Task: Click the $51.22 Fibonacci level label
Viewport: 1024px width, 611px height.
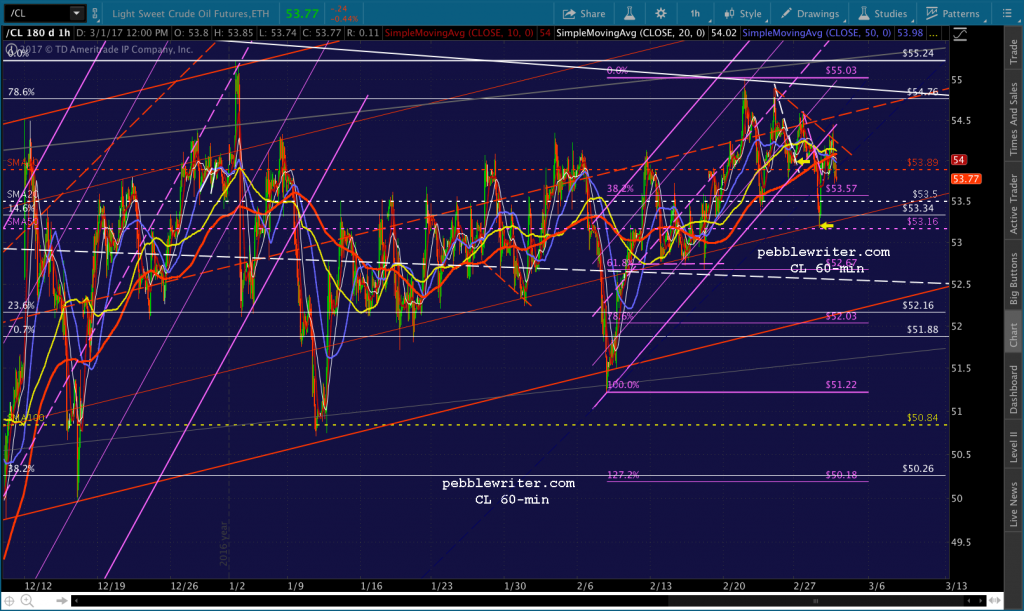Action: (x=841, y=385)
